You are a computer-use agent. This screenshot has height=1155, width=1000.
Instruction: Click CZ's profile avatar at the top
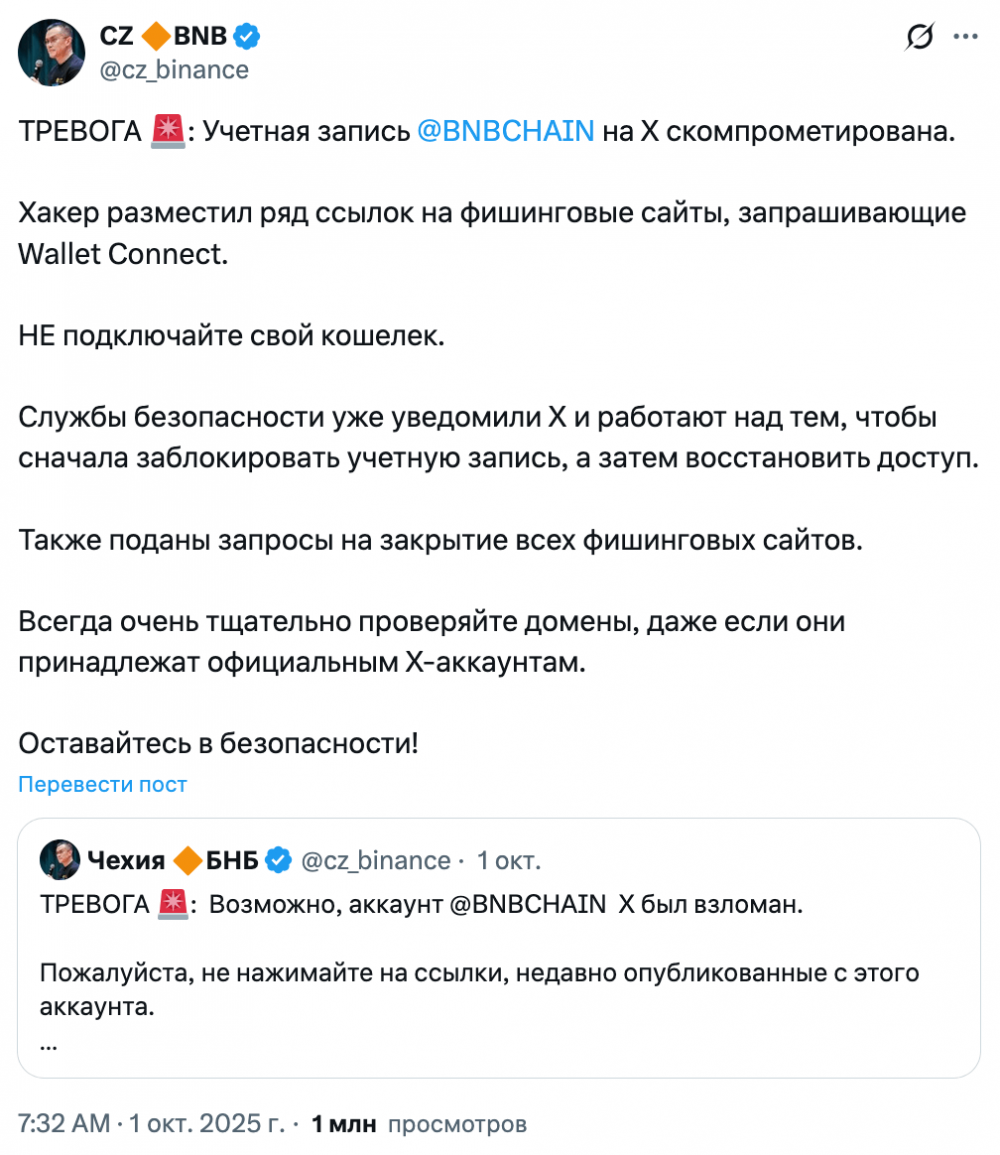tap(50, 52)
